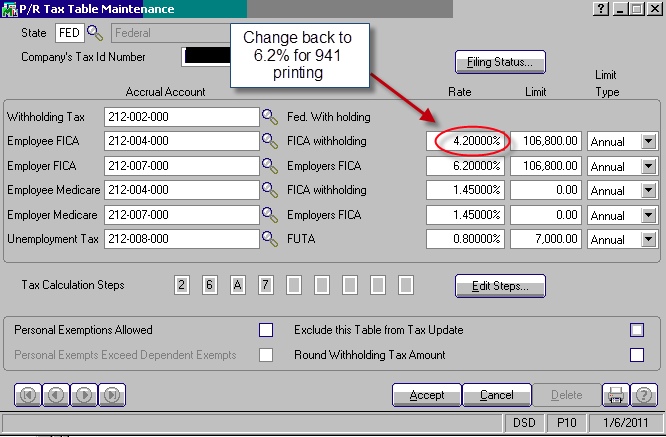This screenshot has width=666, height=437.
Task: Open Employee Medicare account lookup magnifier
Action: (x=270, y=190)
